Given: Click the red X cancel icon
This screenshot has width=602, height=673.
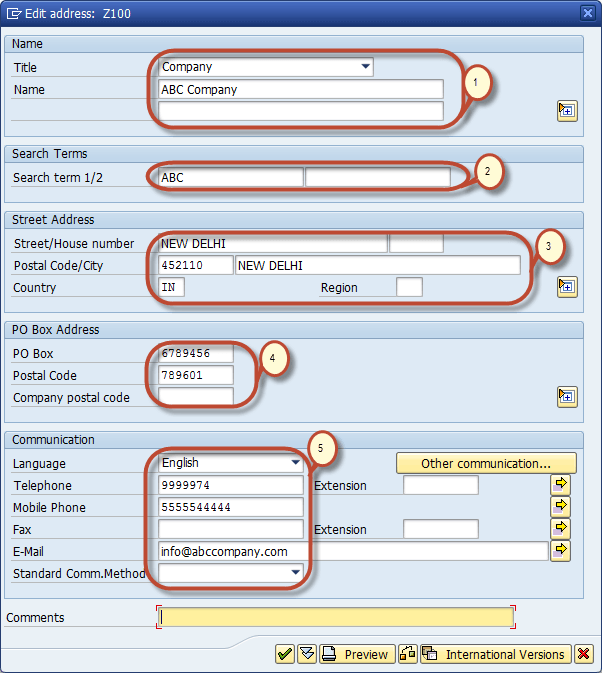Looking at the screenshot, I should pos(584,654).
